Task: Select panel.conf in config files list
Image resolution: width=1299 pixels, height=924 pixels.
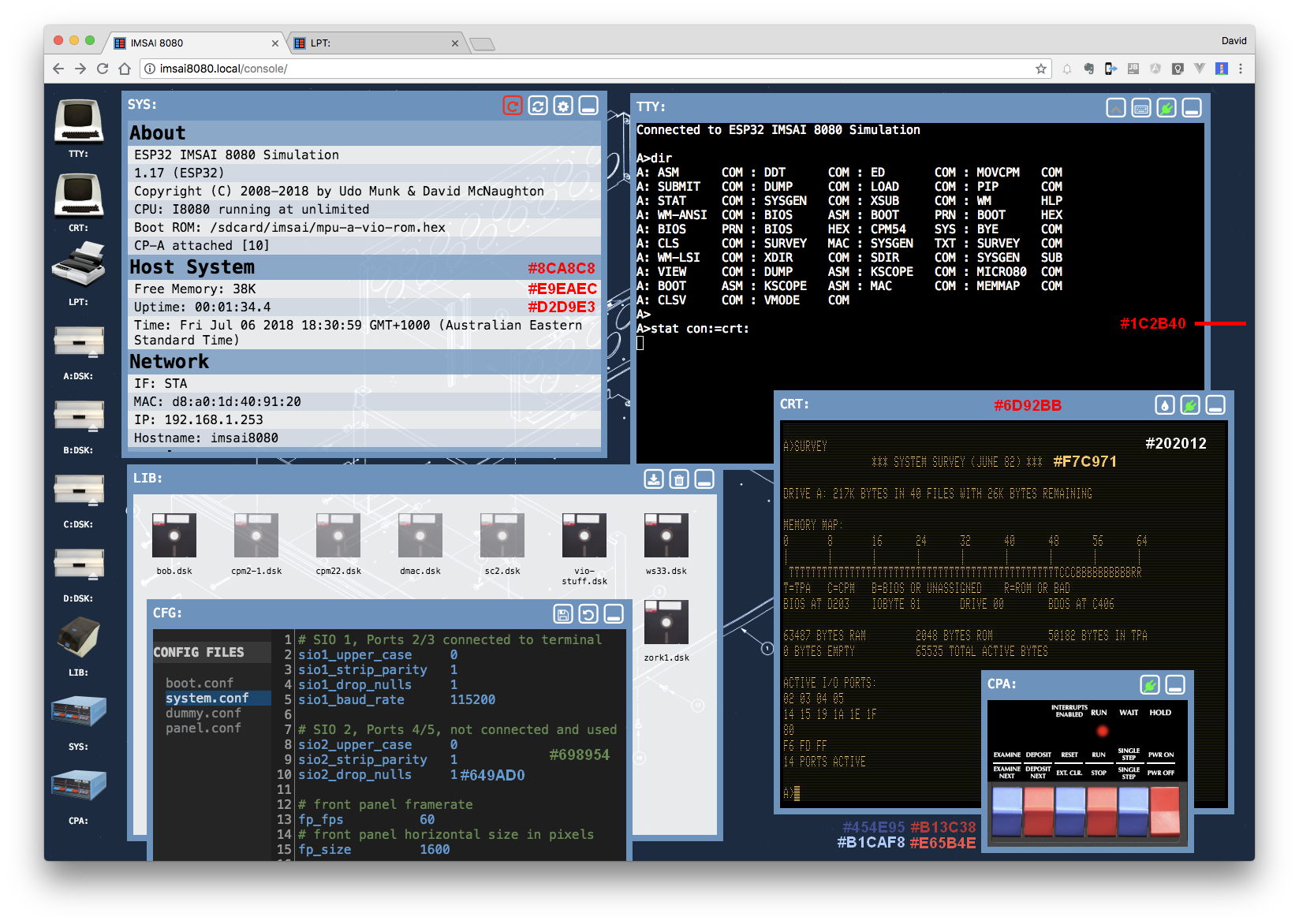Action: tap(203, 728)
